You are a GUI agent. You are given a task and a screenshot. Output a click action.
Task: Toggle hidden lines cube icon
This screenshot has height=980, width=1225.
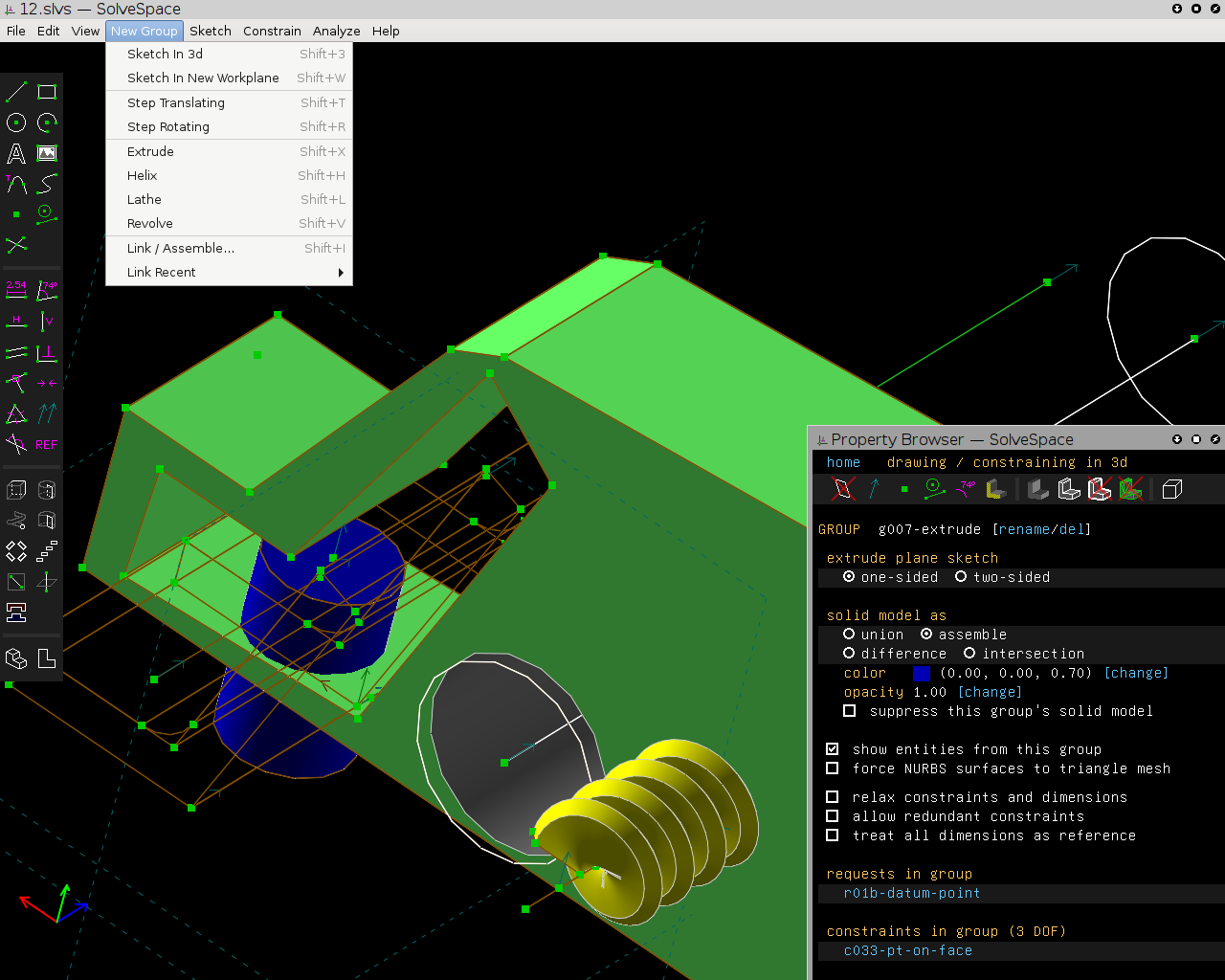tap(1172, 489)
